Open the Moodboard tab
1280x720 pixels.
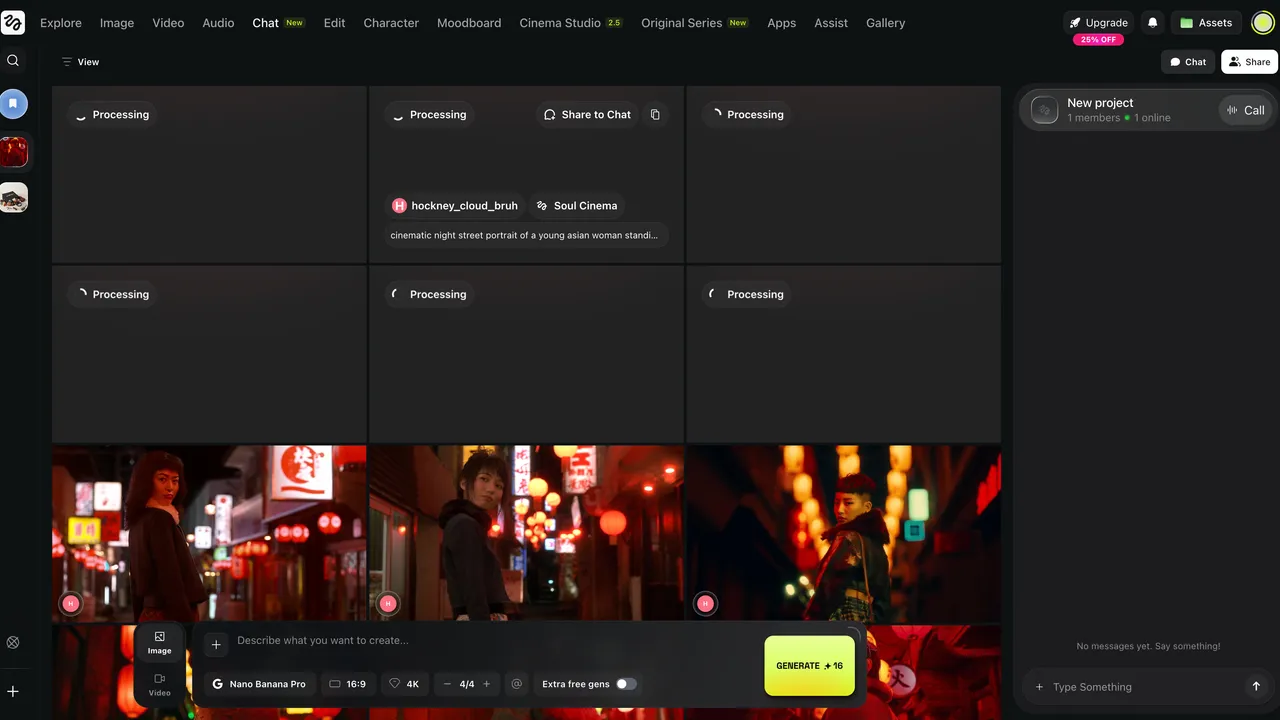click(x=469, y=22)
